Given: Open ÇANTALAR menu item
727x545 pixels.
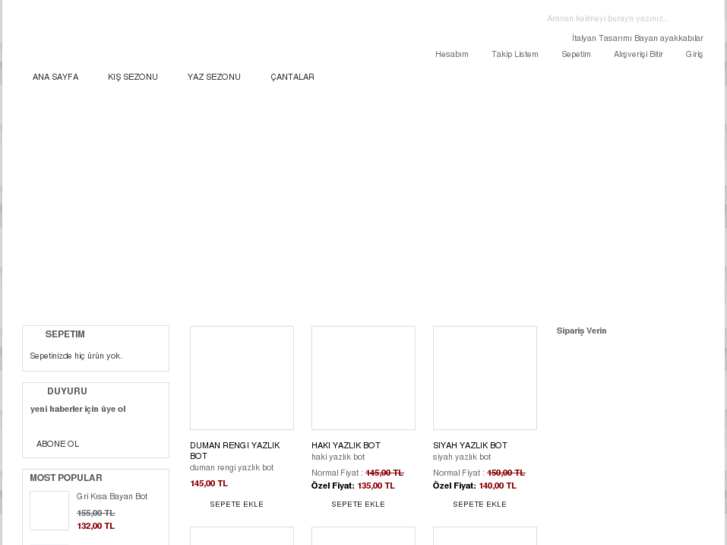Looking at the screenshot, I should [x=292, y=77].
